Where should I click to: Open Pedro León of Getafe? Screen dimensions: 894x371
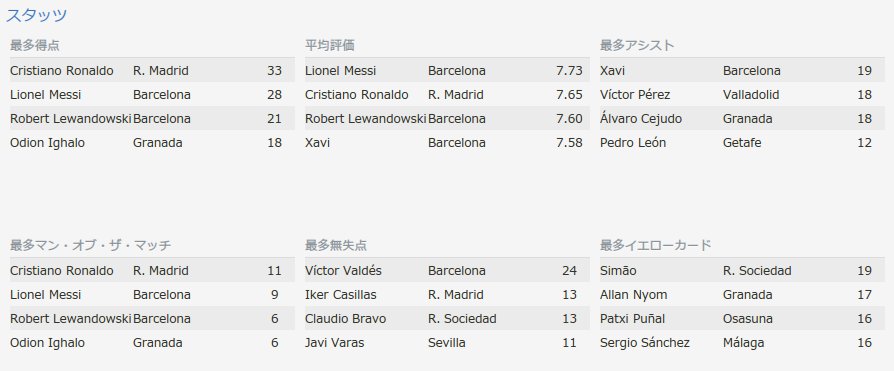(633, 142)
